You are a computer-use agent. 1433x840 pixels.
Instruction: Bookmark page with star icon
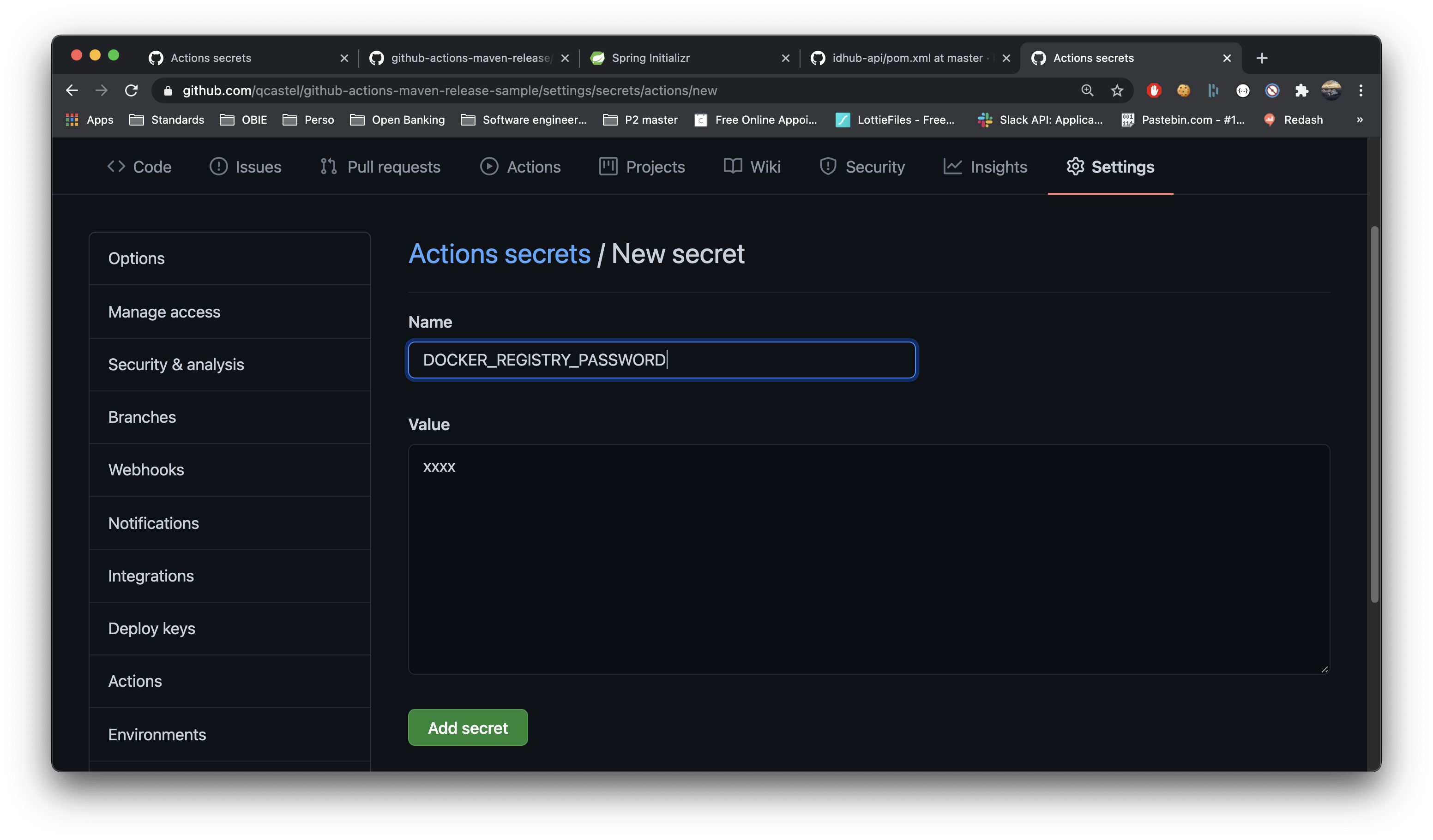click(1117, 90)
